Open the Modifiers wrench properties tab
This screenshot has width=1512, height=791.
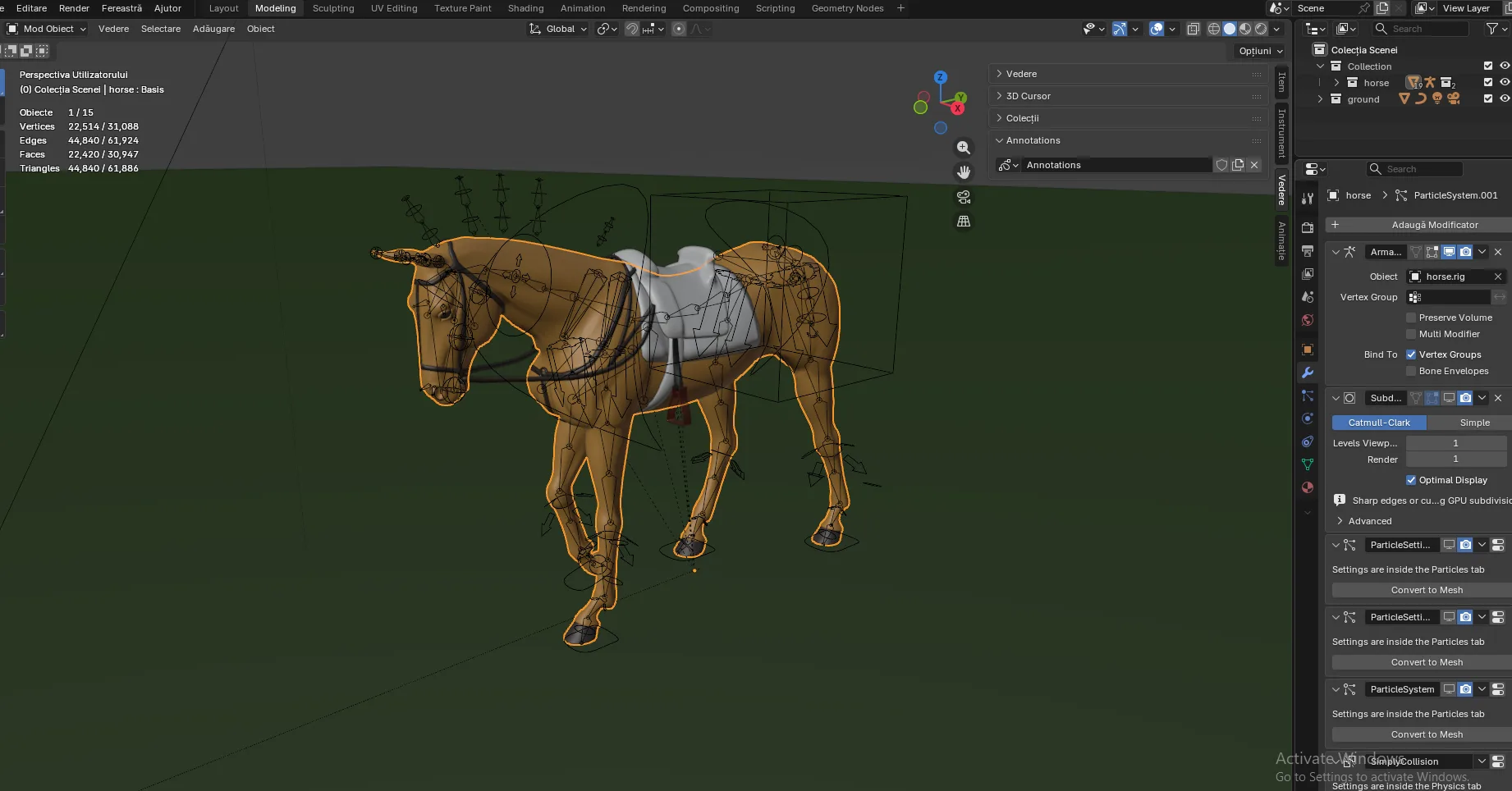coord(1308,373)
